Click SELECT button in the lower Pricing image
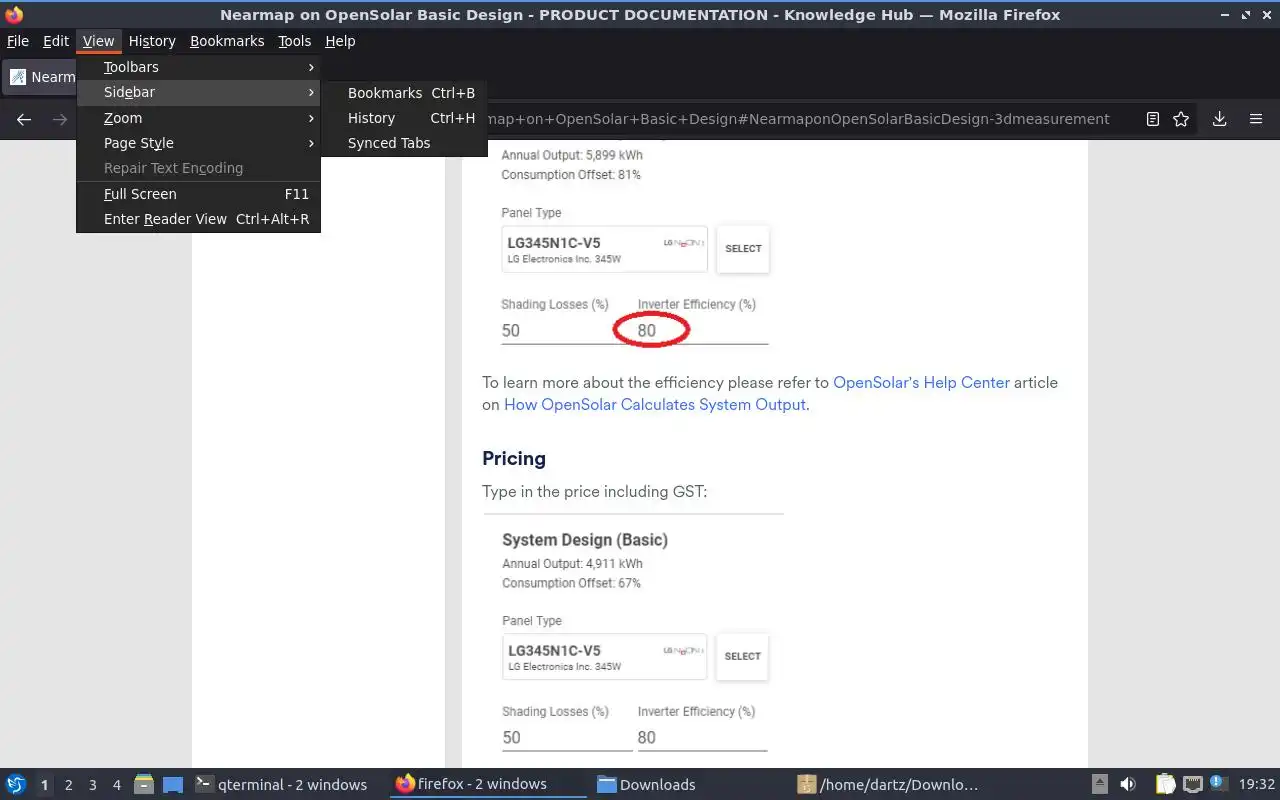Viewport: 1280px width, 800px height. tap(742, 657)
